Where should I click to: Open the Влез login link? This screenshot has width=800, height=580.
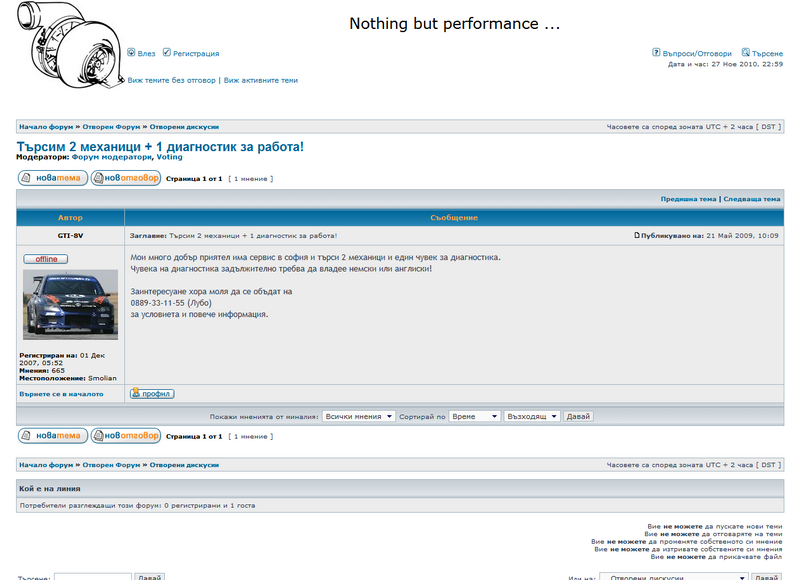pyautogui.click(x=146, y=54)
